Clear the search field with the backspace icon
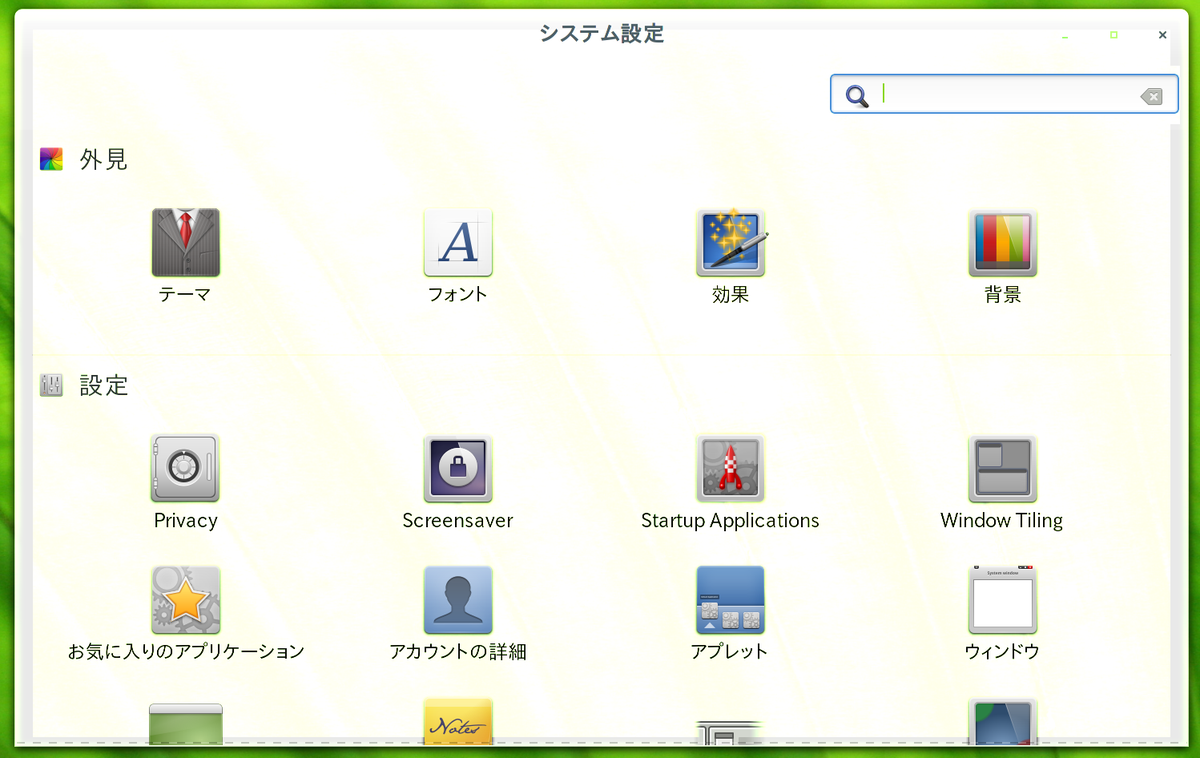 [1151, 96]
